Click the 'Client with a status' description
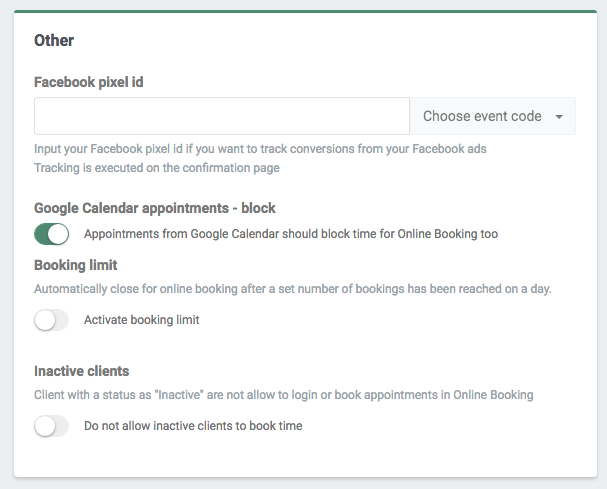The width and height of the screenshot is (607, 489). (x=283, y=395)
